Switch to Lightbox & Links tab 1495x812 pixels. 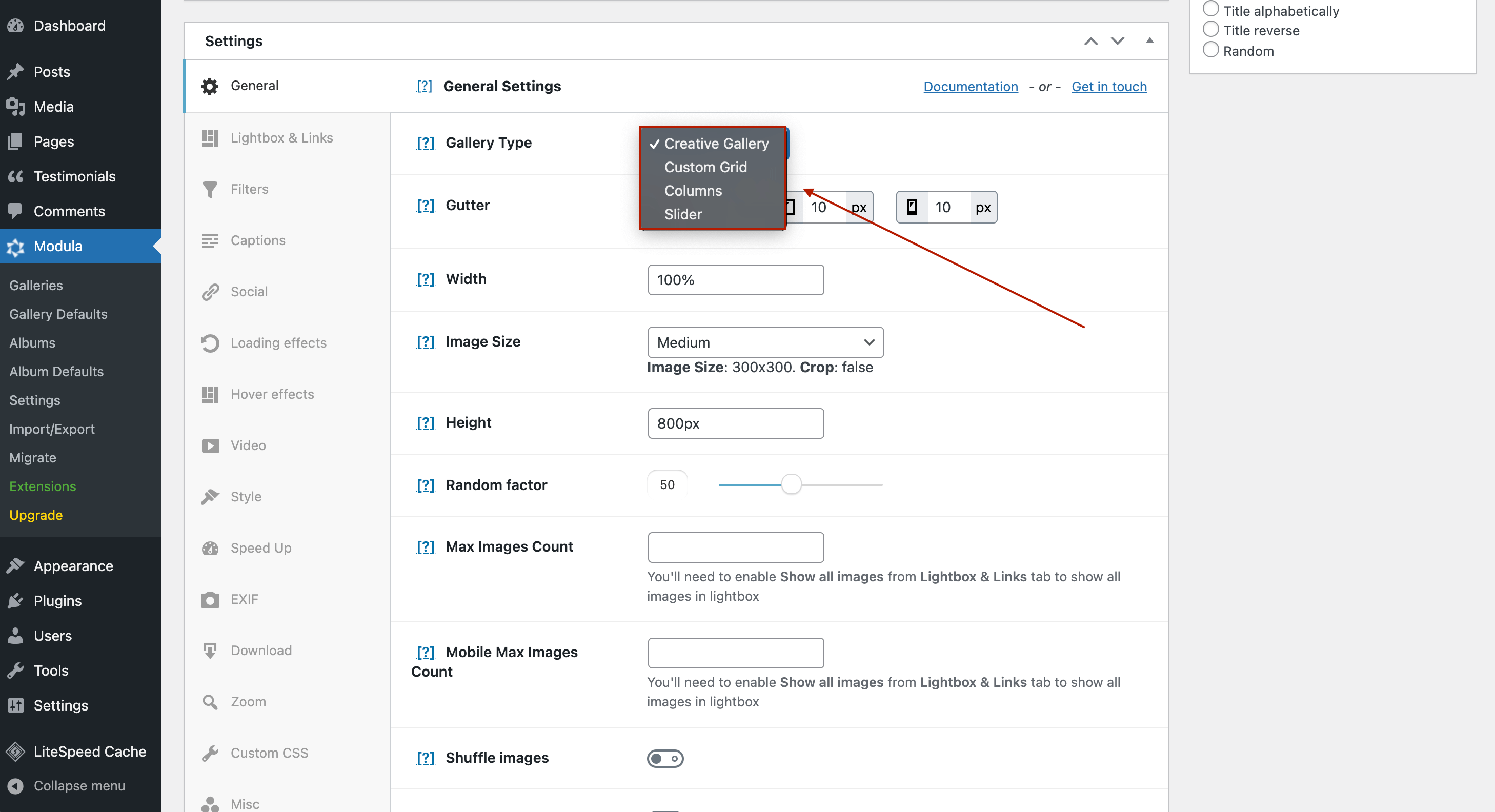coord(287,138)
